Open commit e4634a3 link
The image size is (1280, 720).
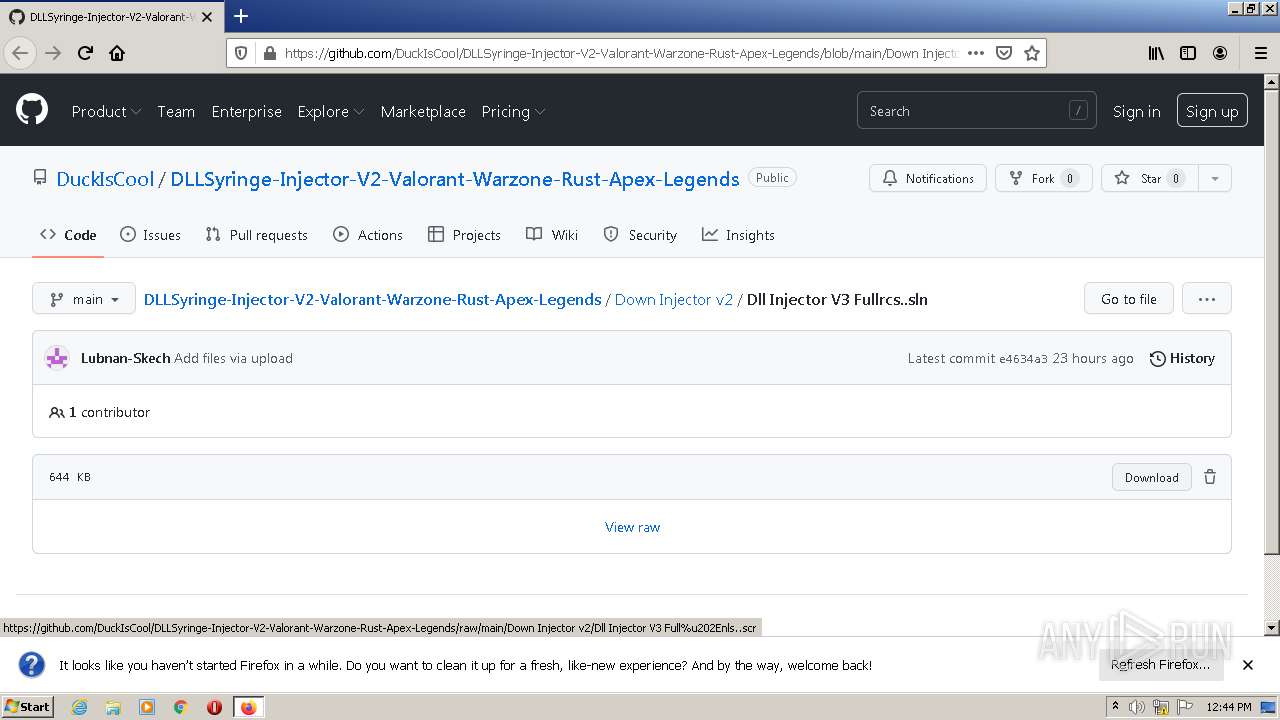pyautogui.click(x=1023, y=358)
